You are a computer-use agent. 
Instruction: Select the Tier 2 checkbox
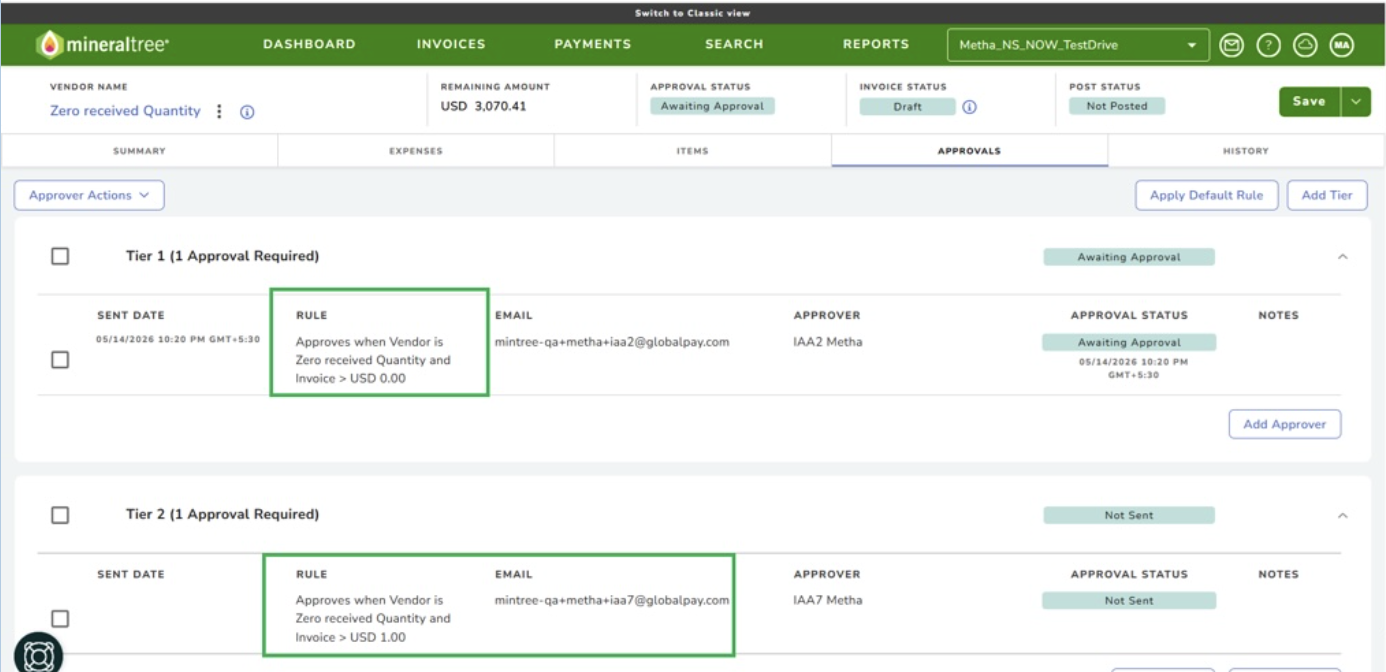(x=60, y=515)
